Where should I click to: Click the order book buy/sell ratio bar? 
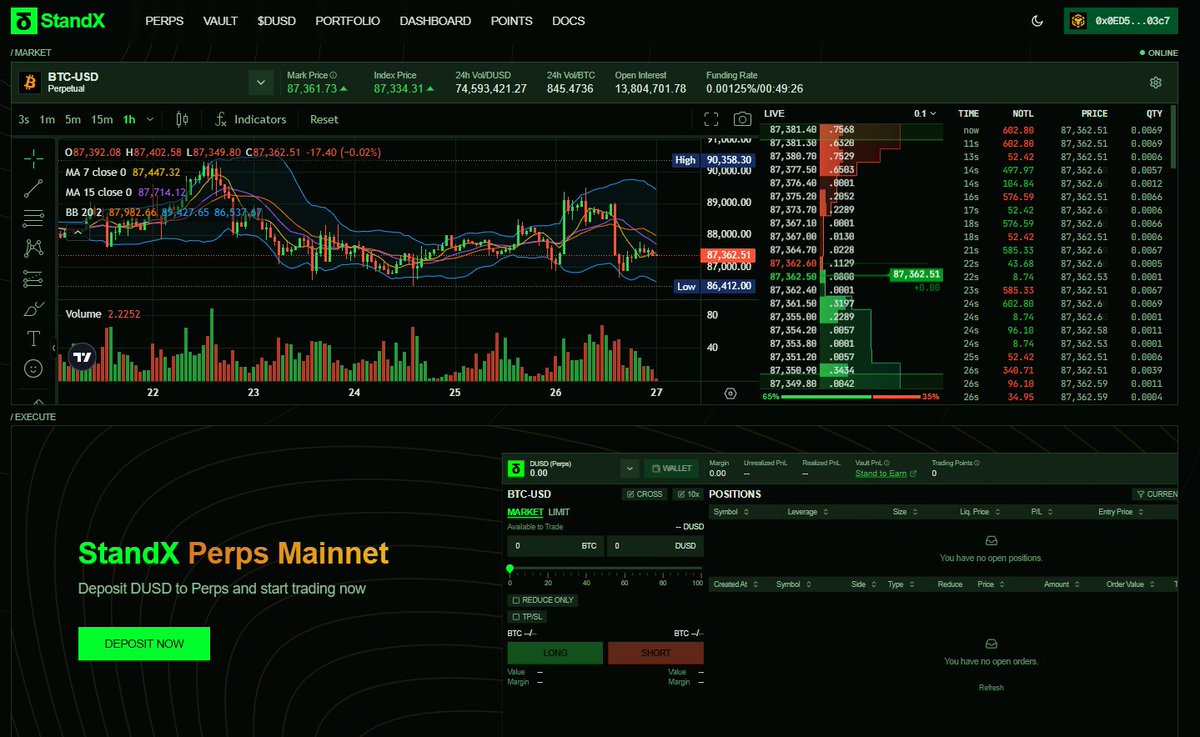852,397
